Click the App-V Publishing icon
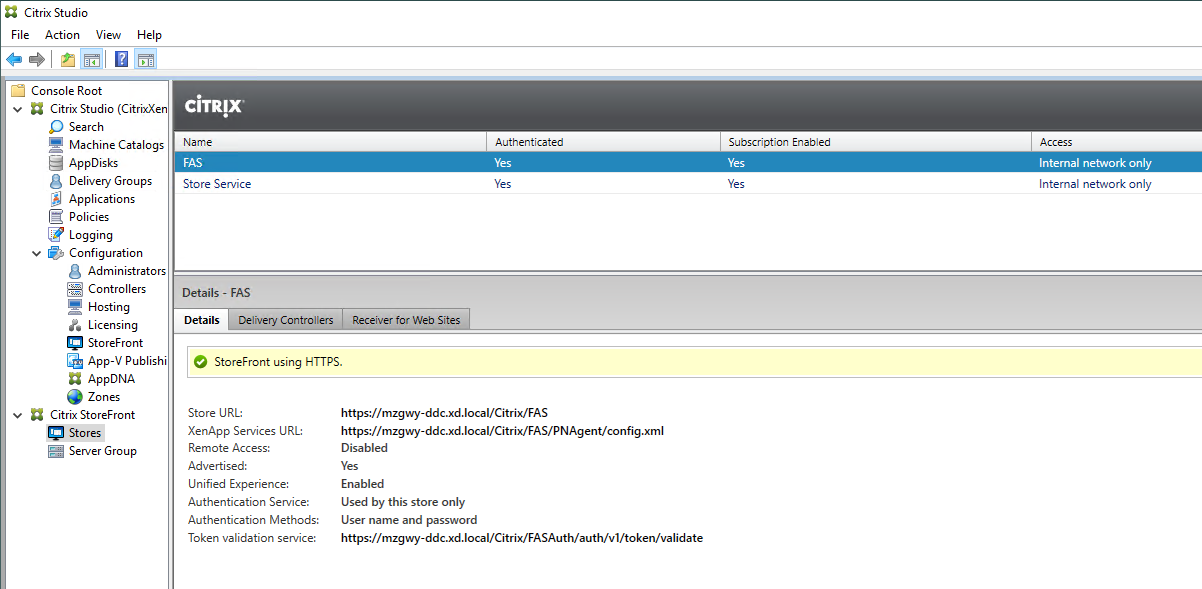 (75, 361)
